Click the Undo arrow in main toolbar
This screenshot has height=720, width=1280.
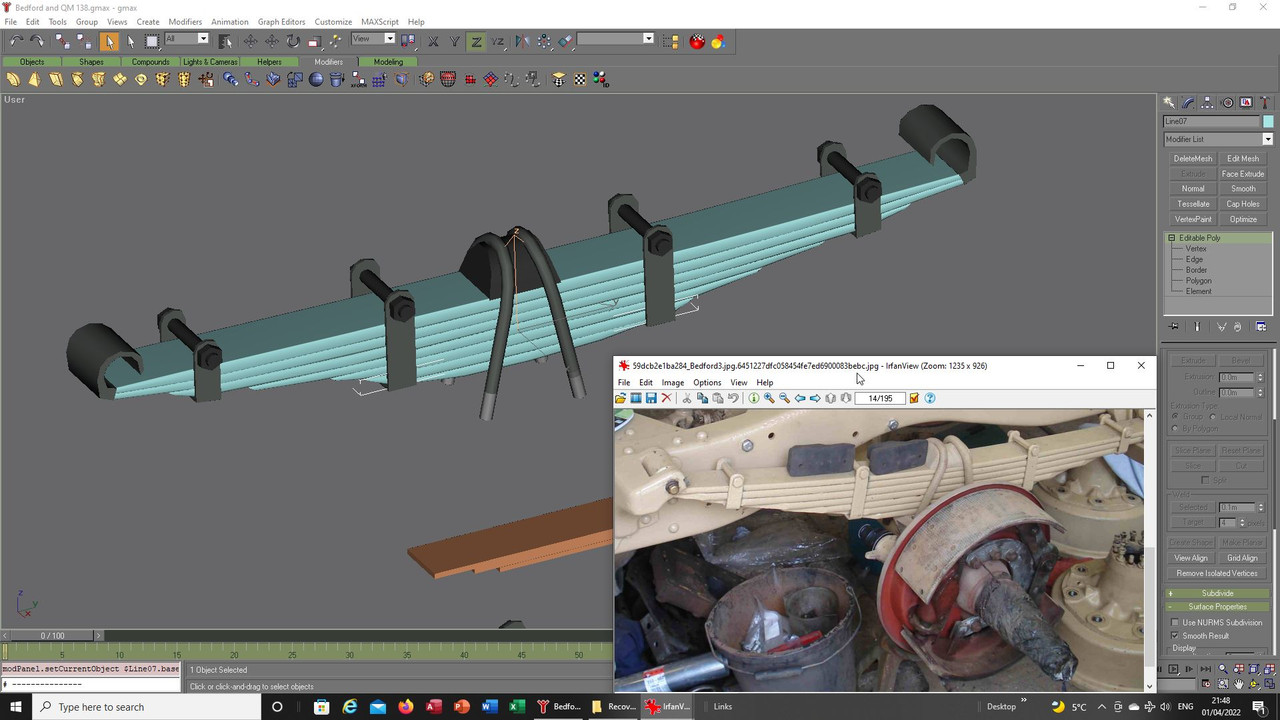pos(16,41)
